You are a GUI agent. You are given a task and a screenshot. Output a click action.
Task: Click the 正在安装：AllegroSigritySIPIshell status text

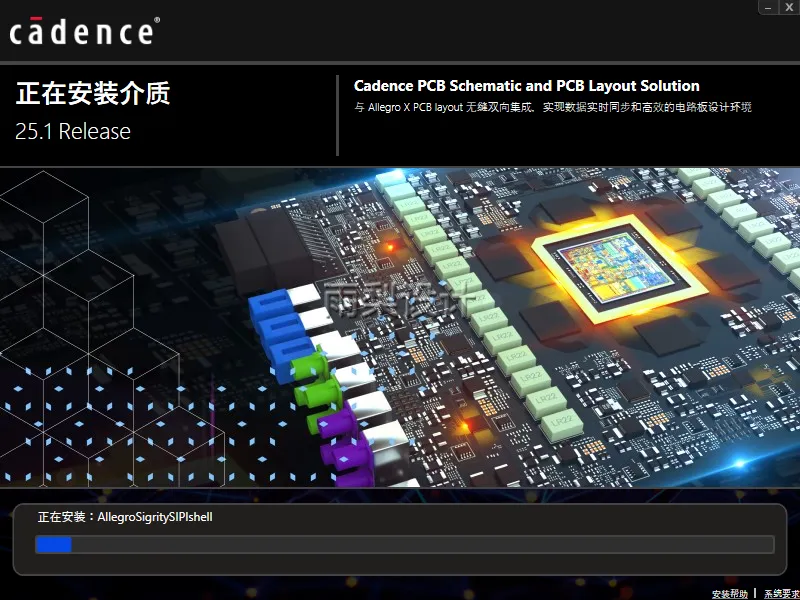tap(125, 517)
